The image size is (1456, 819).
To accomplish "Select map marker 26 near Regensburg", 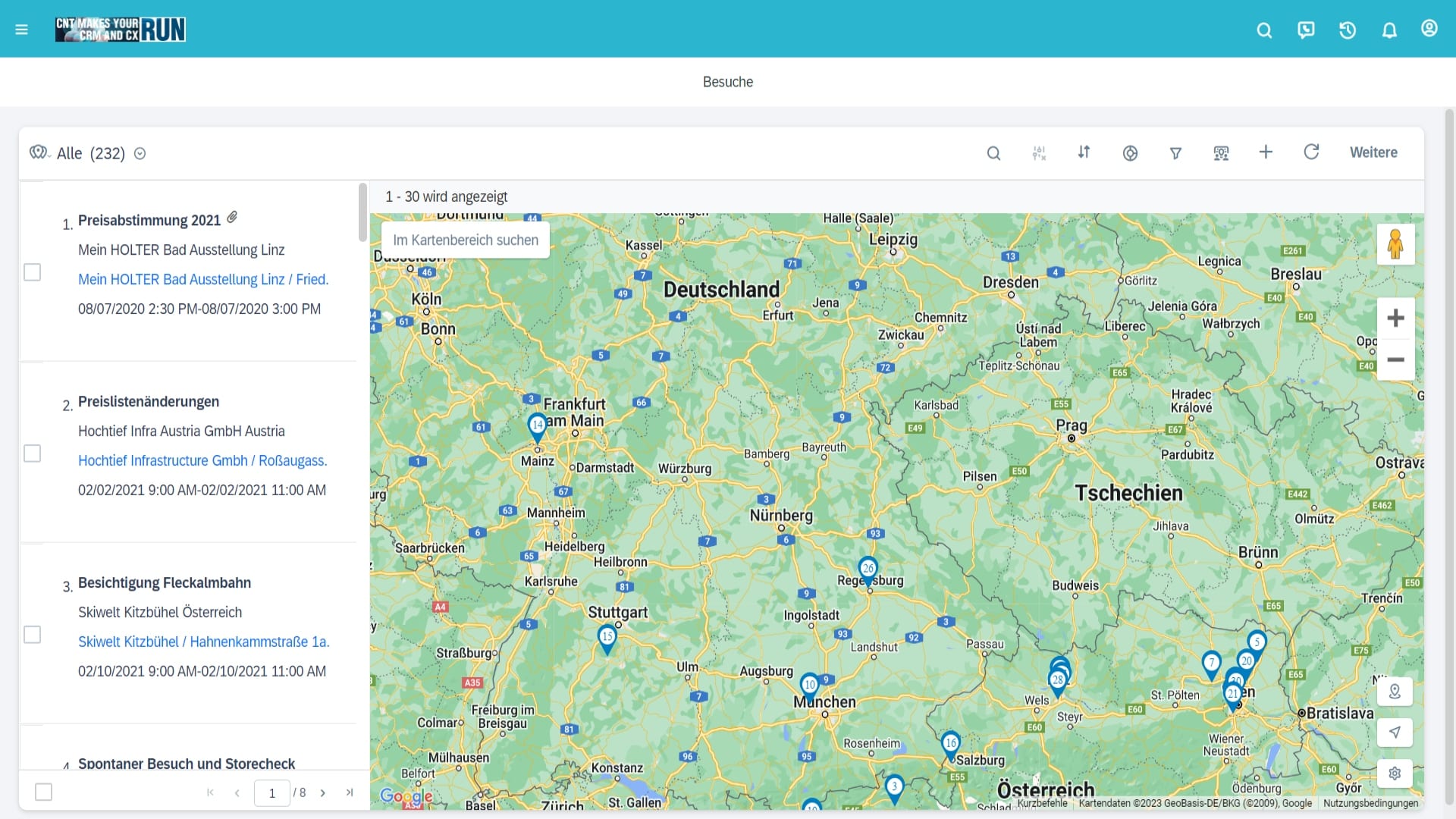I will pos(868,570).
